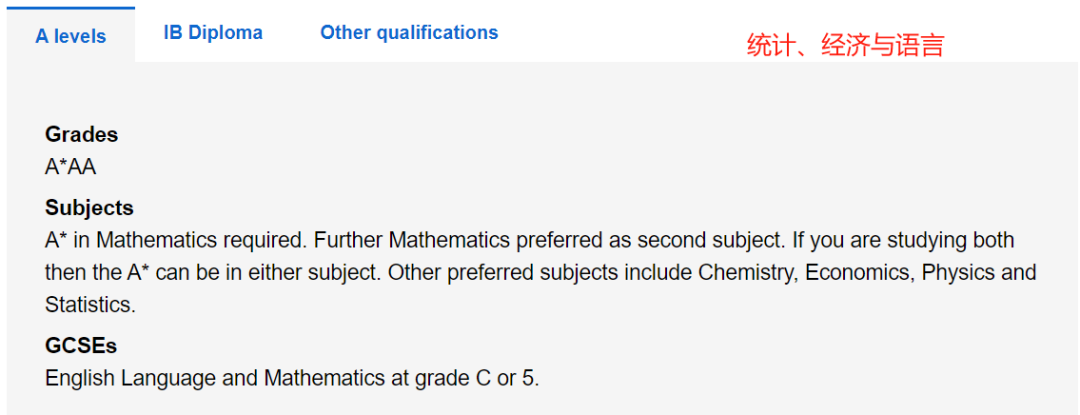Click the word Chemistry in subjects paragraph
The image size is (1080, 415).
click(748, 273)
